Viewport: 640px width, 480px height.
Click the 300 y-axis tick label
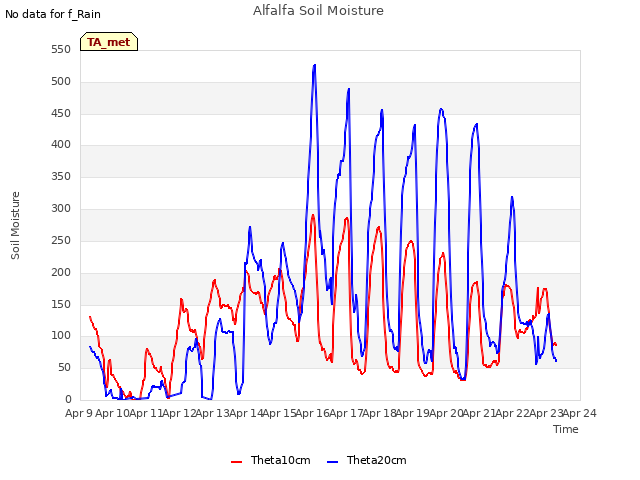point(61,208)
